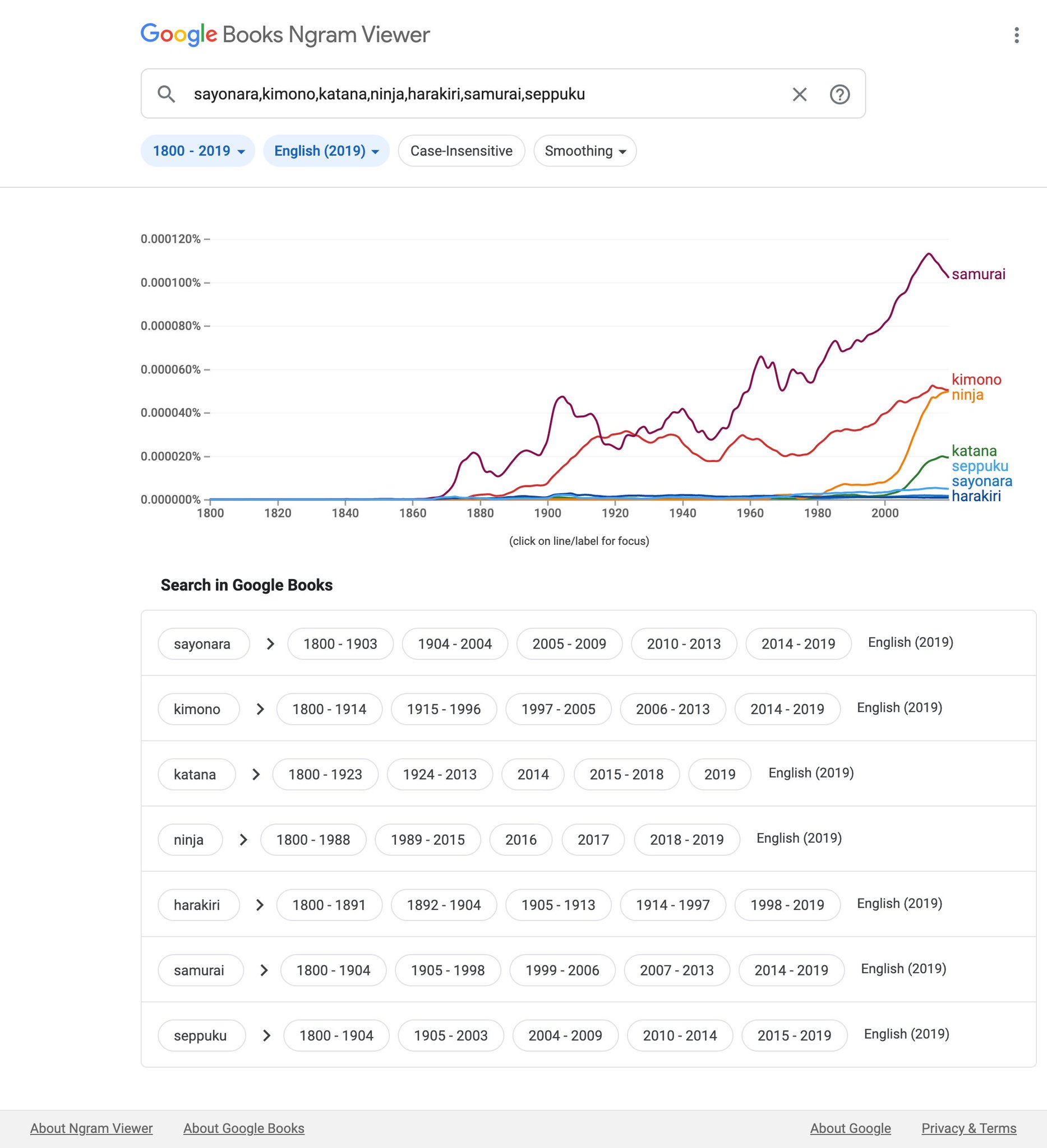The image size is (1047, 1148).
Task: Focus the kimono chart label
Action: coord(976,379)
